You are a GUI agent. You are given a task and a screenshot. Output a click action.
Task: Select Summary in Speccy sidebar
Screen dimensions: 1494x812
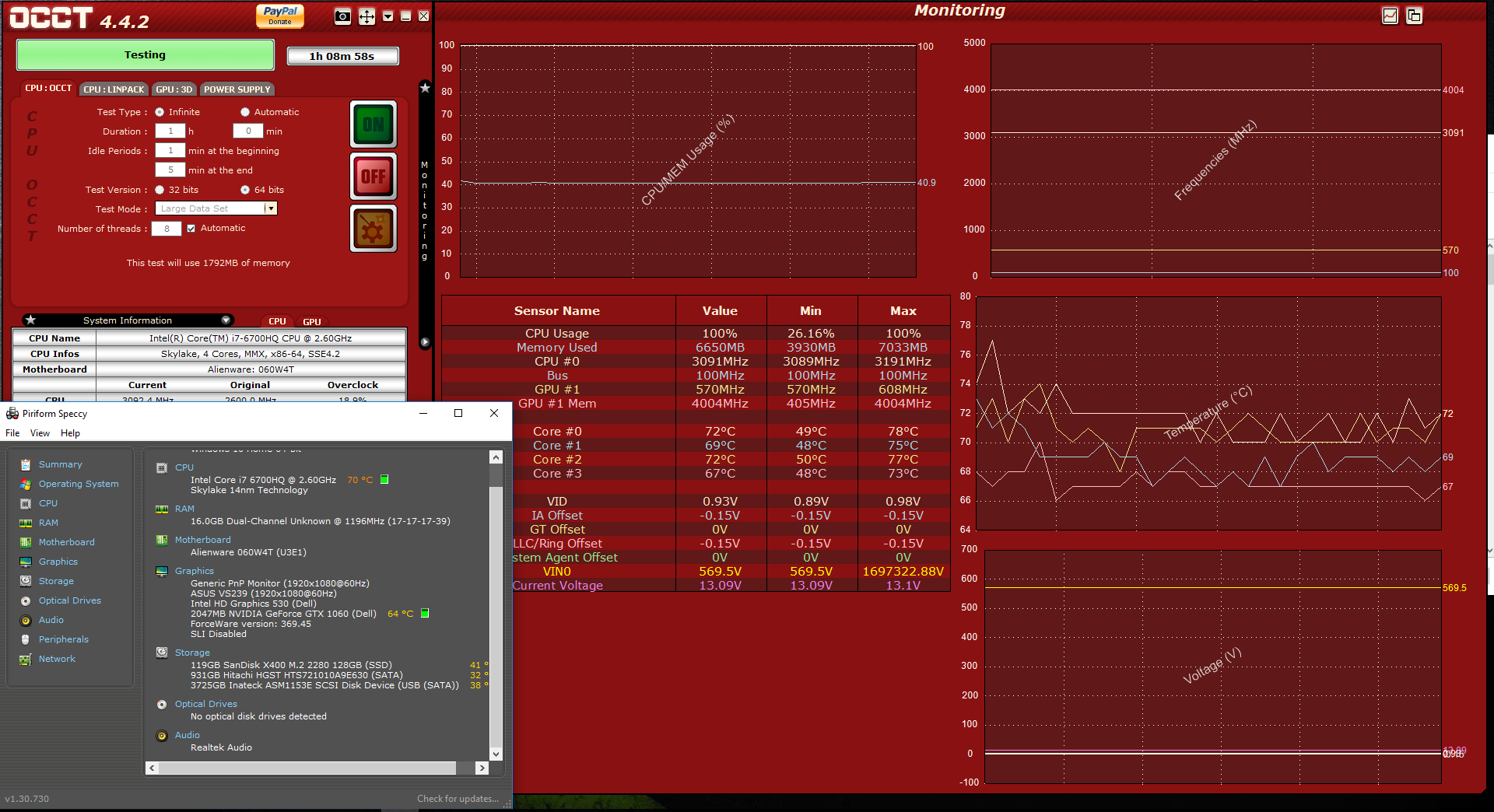click(60, 464)
